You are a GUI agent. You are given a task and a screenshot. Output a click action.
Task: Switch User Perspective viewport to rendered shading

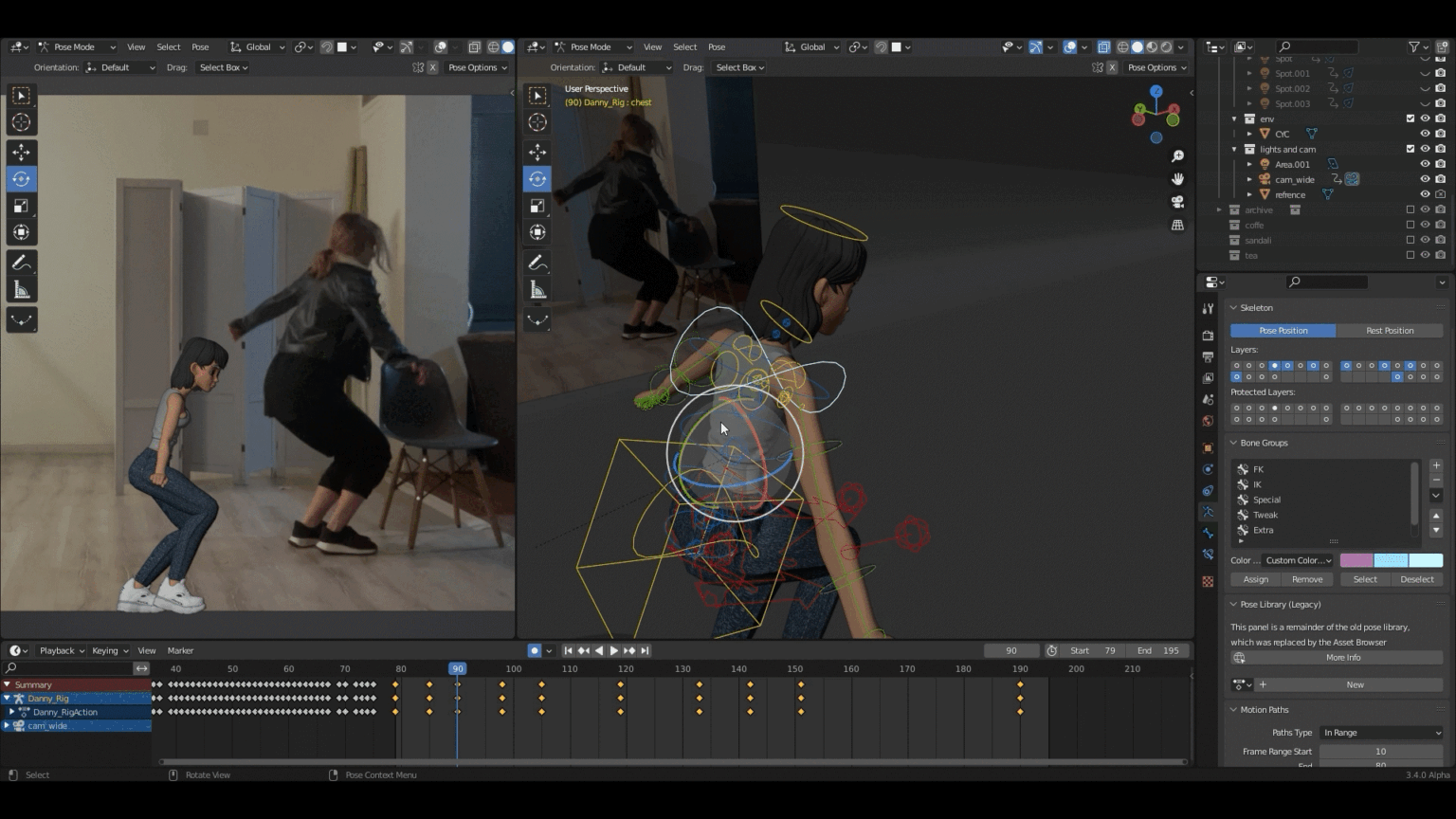(x=1166, y=46)
